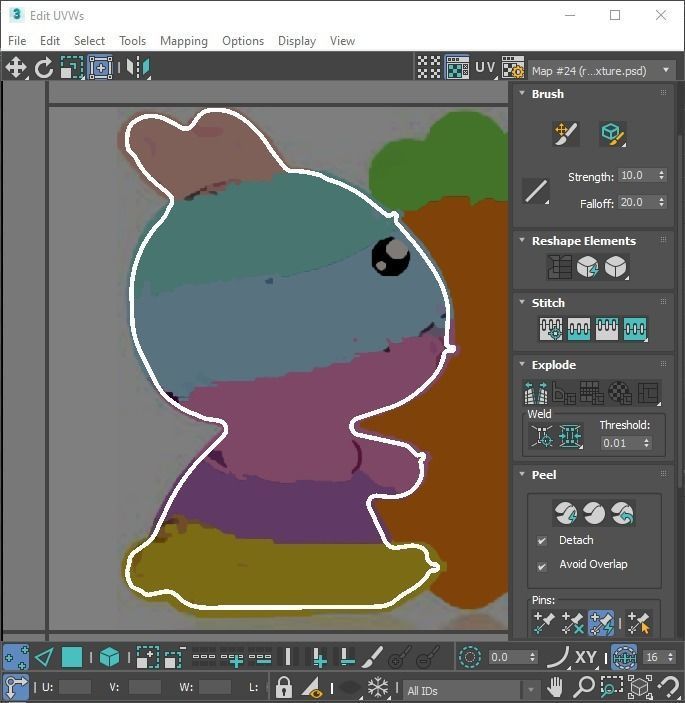Open the All IDs material dropdown
Viewport: 685px width, 703px height.
[x=470, y=690]
